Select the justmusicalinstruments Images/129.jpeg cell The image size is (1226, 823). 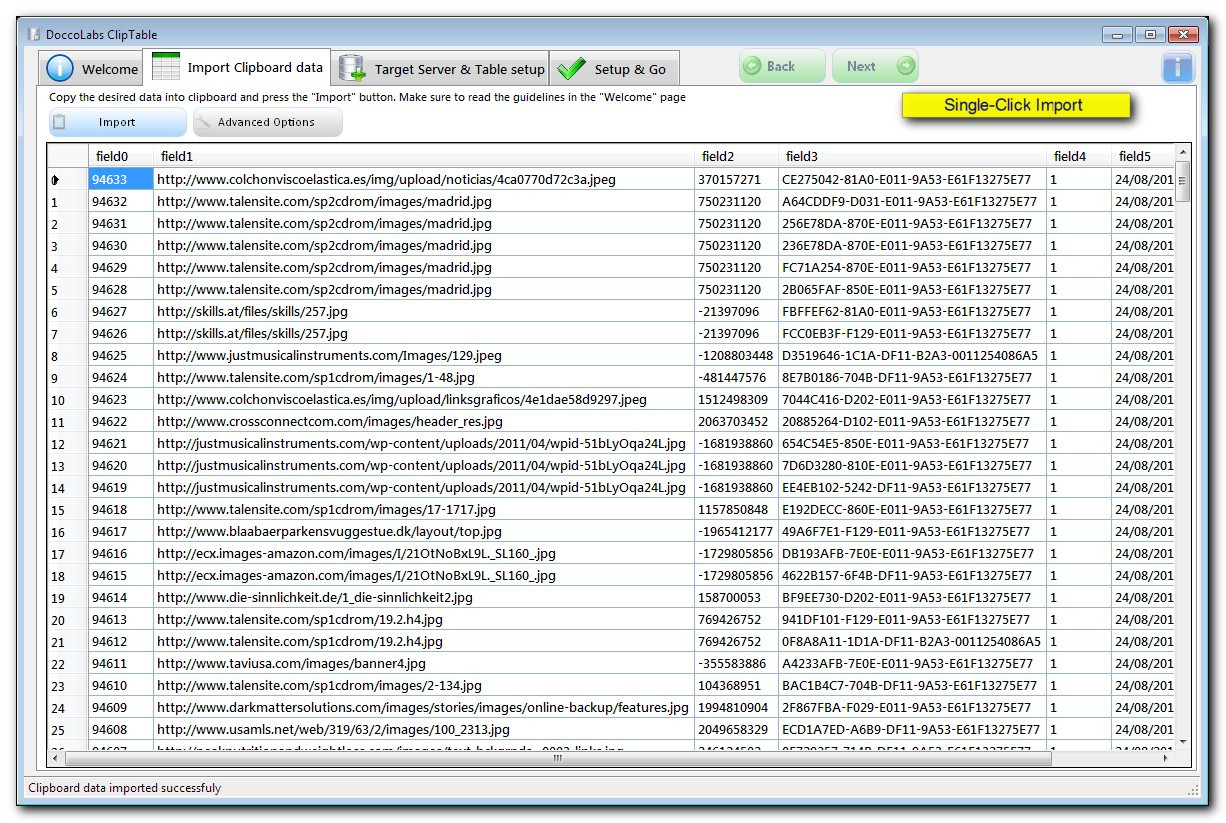(x=424, y=355)
